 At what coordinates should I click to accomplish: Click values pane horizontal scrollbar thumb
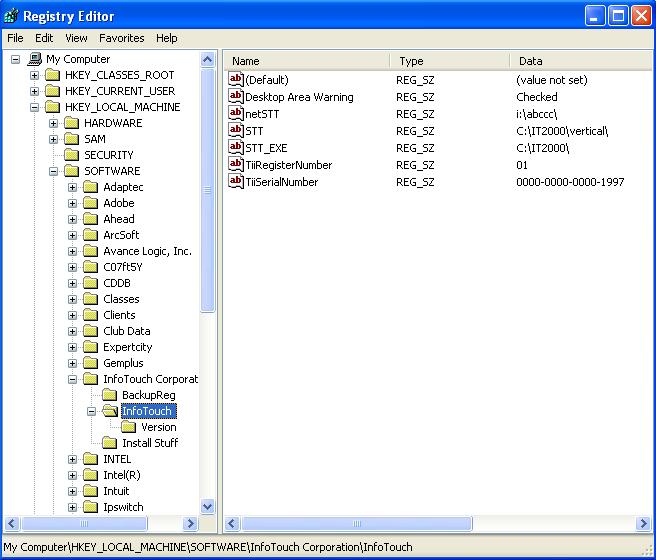pos(357,523)
